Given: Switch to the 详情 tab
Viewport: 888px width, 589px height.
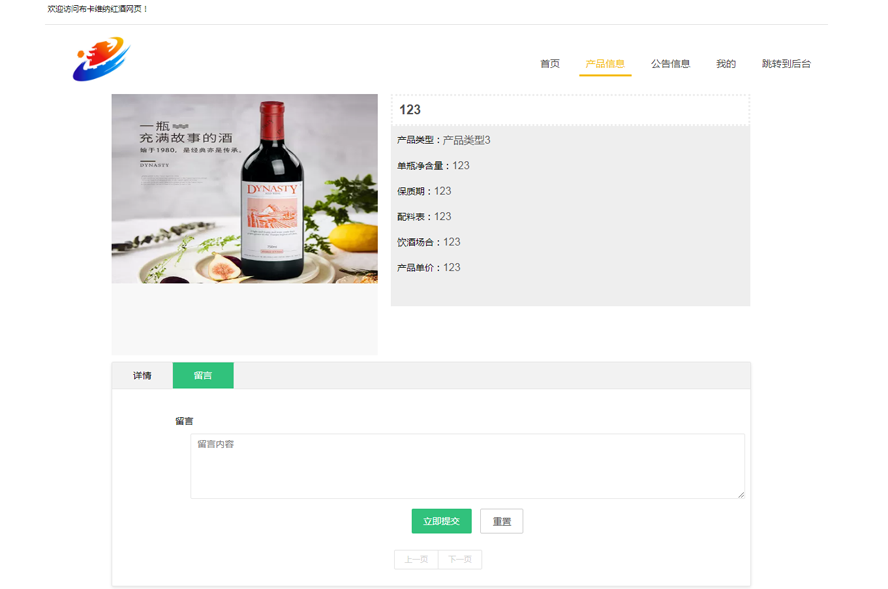Looking at the screenshot, I should point(142,376).
